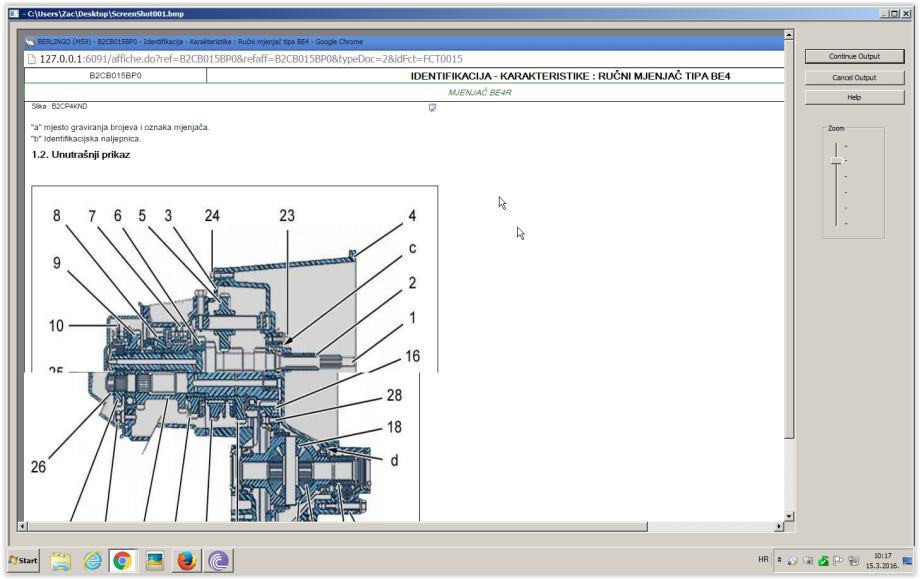Open the Windows Start menu

click(x=23, y=561)
